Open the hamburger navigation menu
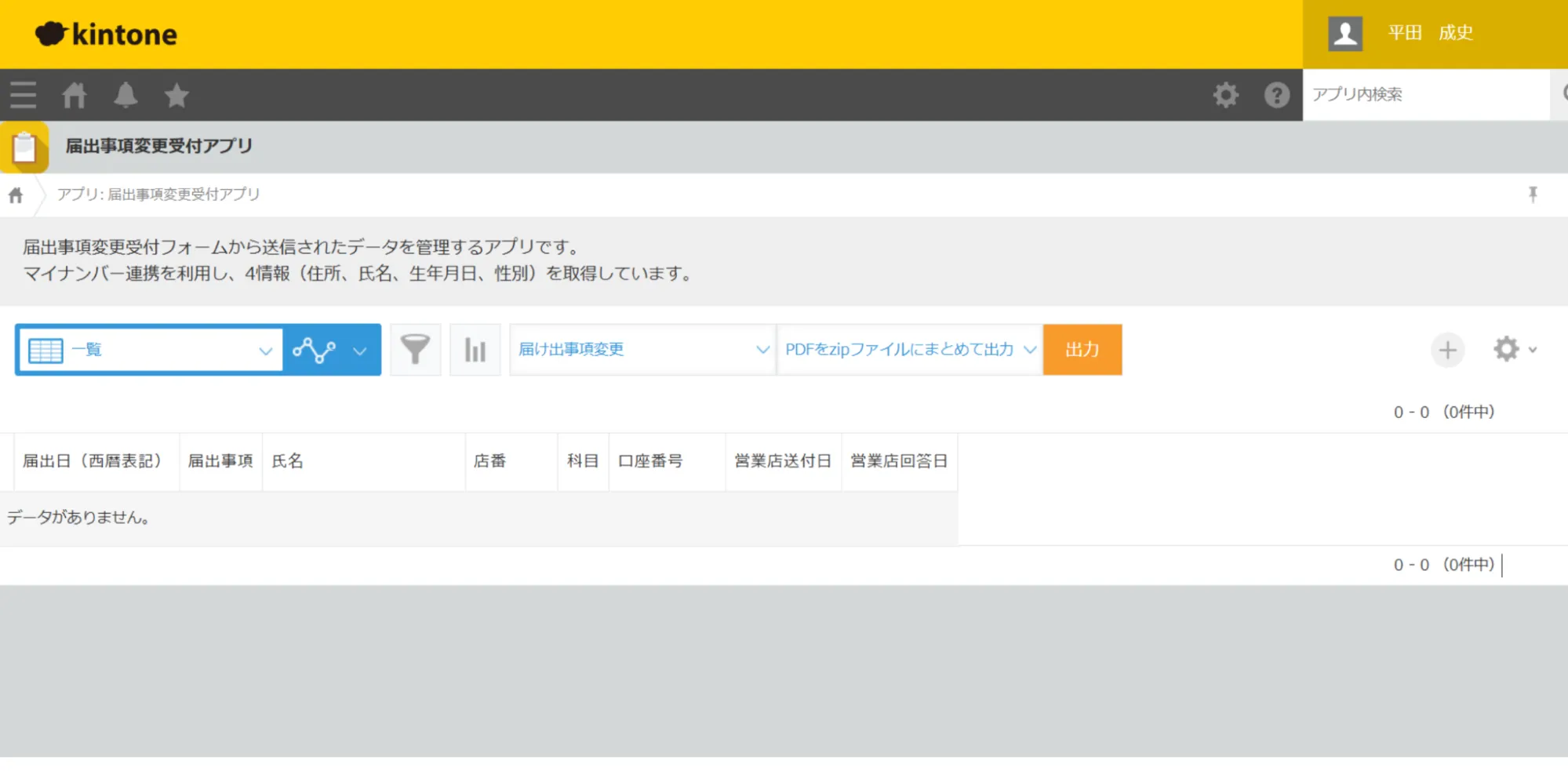Image resolution: width=1568 pixels, height=771 pixels. coord(24,95)
